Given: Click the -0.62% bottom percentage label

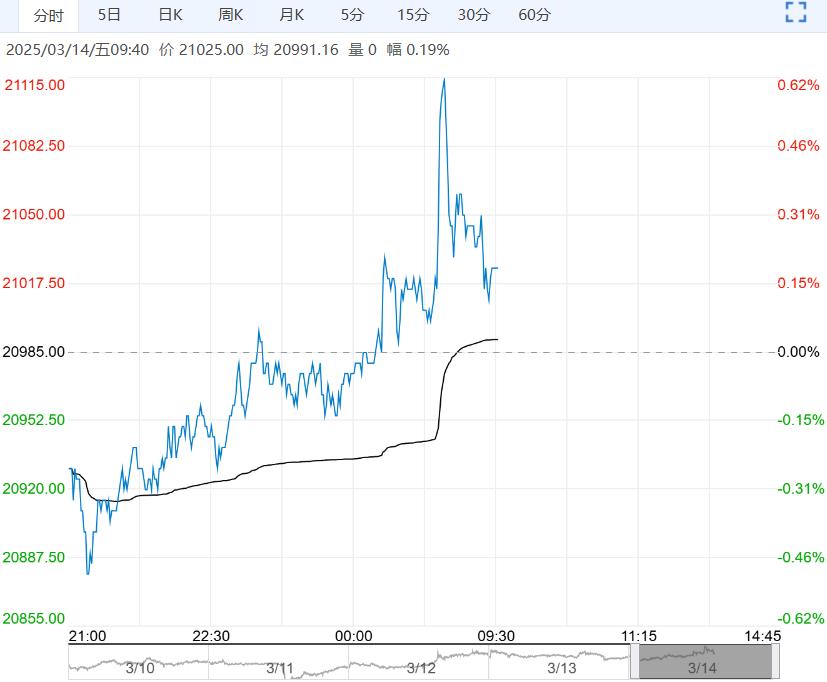Looking at the screenshot, I should coord(801,618).
